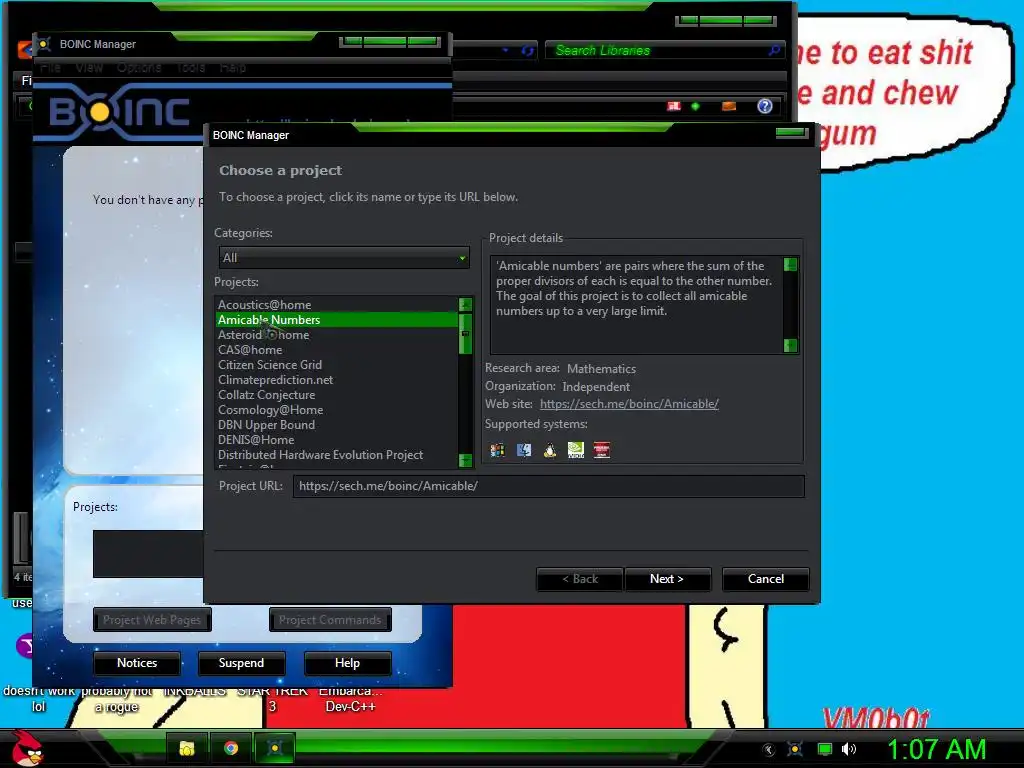Image resolution: width=1024 pixels, height=768 pixels.
Task: Click the BOINC system tray icon
Action: click(x=795, y=749)
